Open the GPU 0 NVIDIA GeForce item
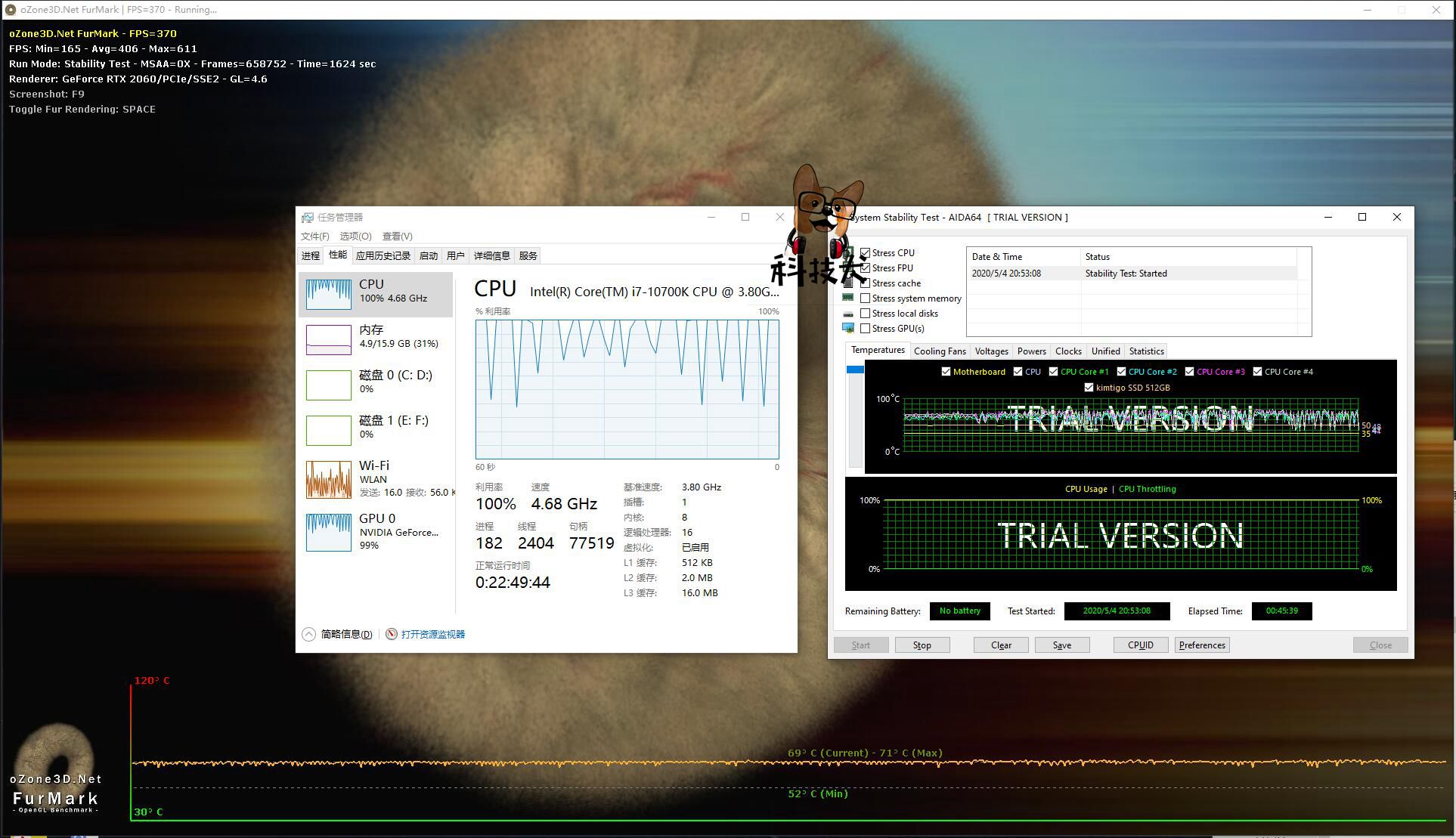The height and width of the screenshot is (838, 1456). pyautogui.click(x=376, y=531)
